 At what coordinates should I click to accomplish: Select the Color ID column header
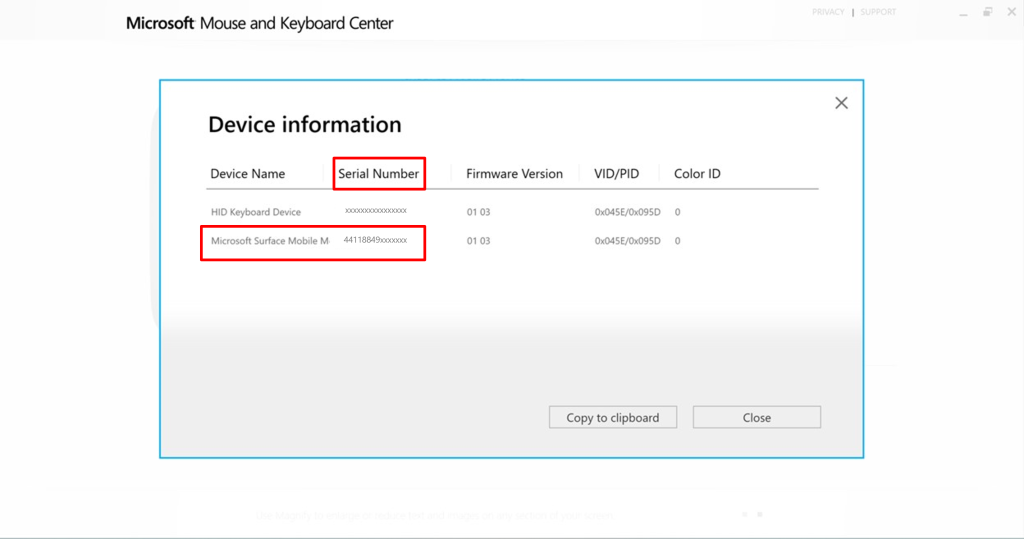pos(697,174)
